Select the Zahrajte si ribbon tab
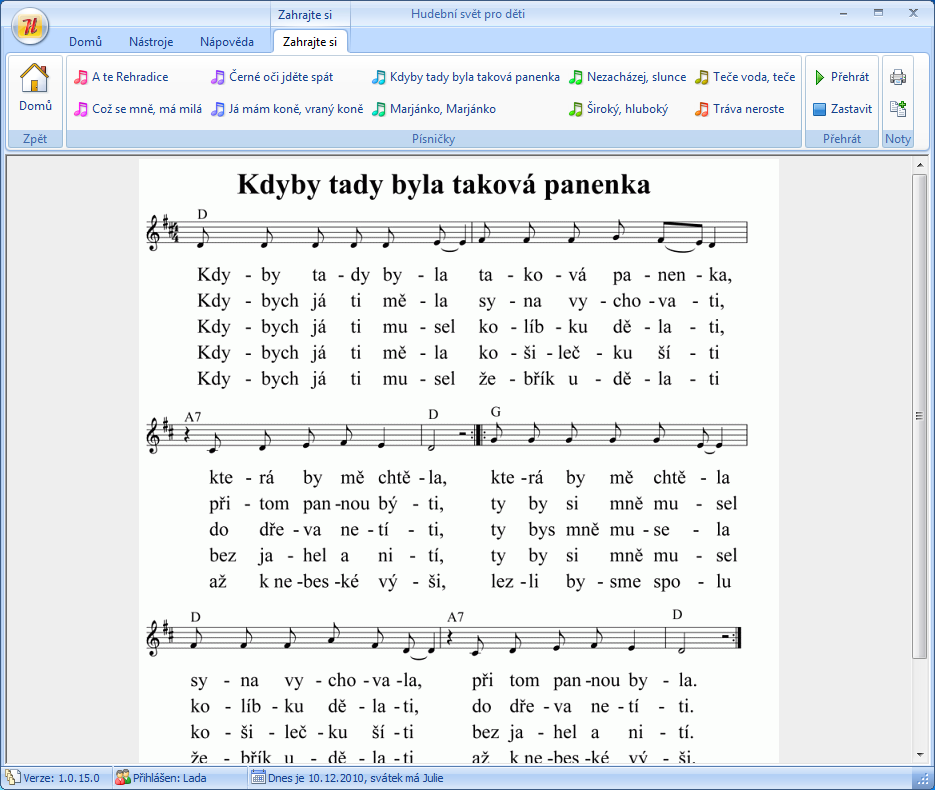The image size is (935, 790). 309,42
